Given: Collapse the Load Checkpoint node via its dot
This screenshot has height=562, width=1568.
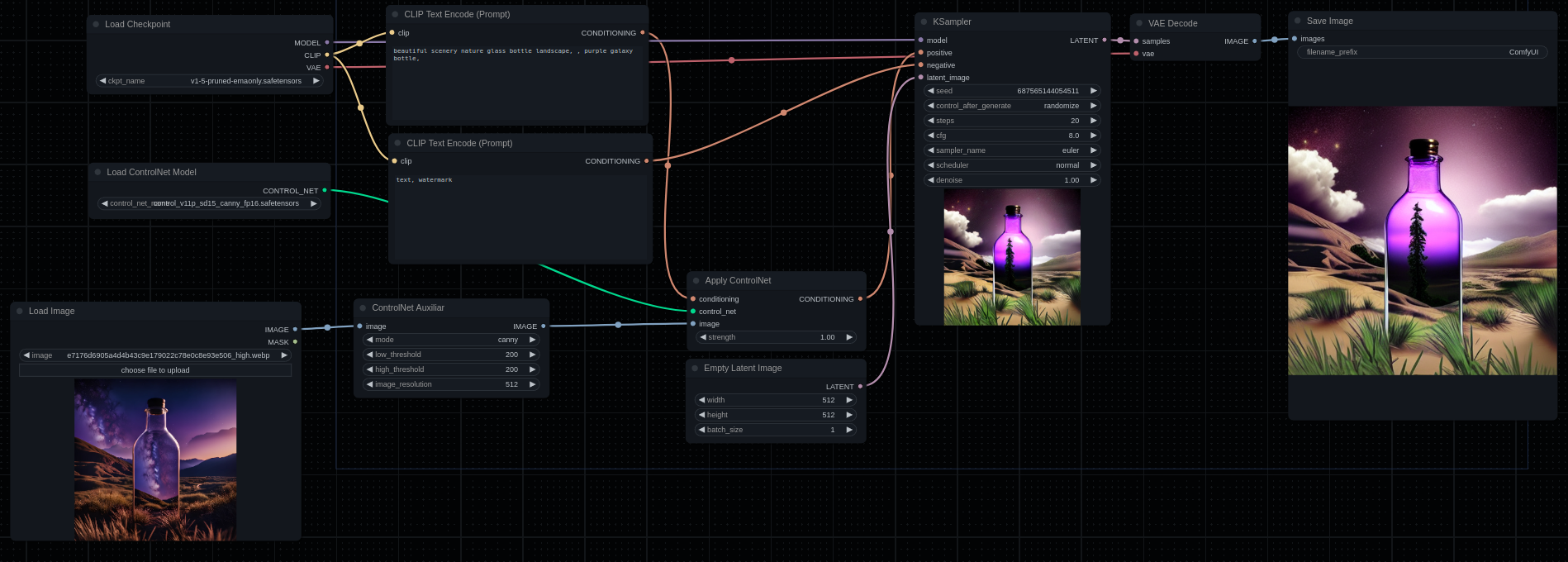Looking at the screenshot, I should [97, 25].
